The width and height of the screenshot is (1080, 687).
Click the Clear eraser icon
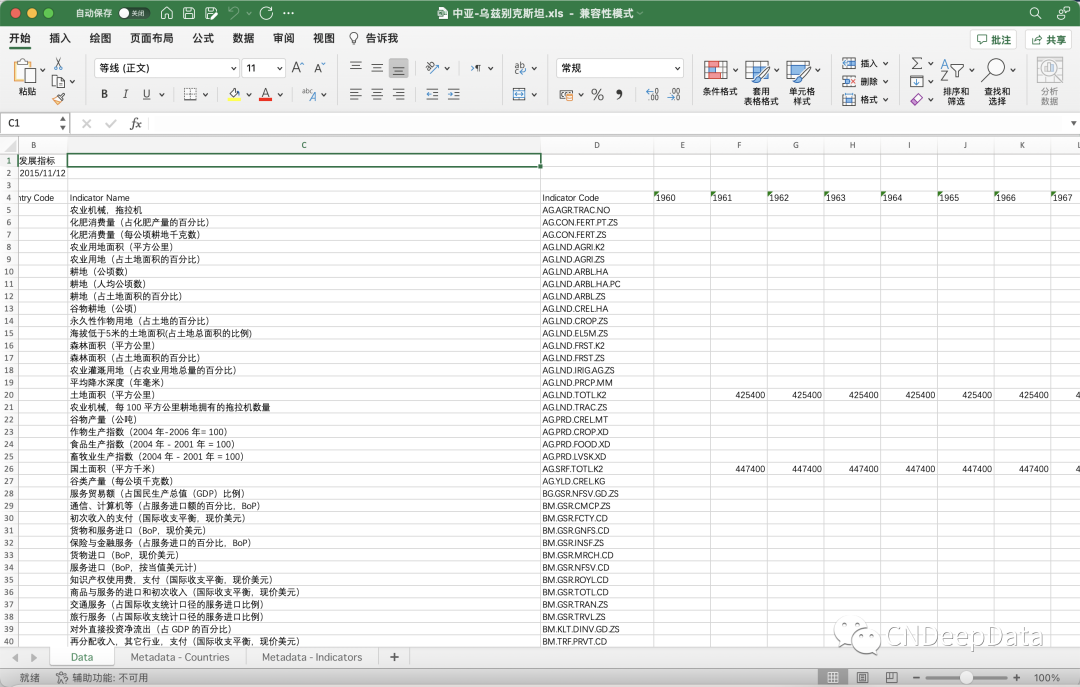pos(916,100)
